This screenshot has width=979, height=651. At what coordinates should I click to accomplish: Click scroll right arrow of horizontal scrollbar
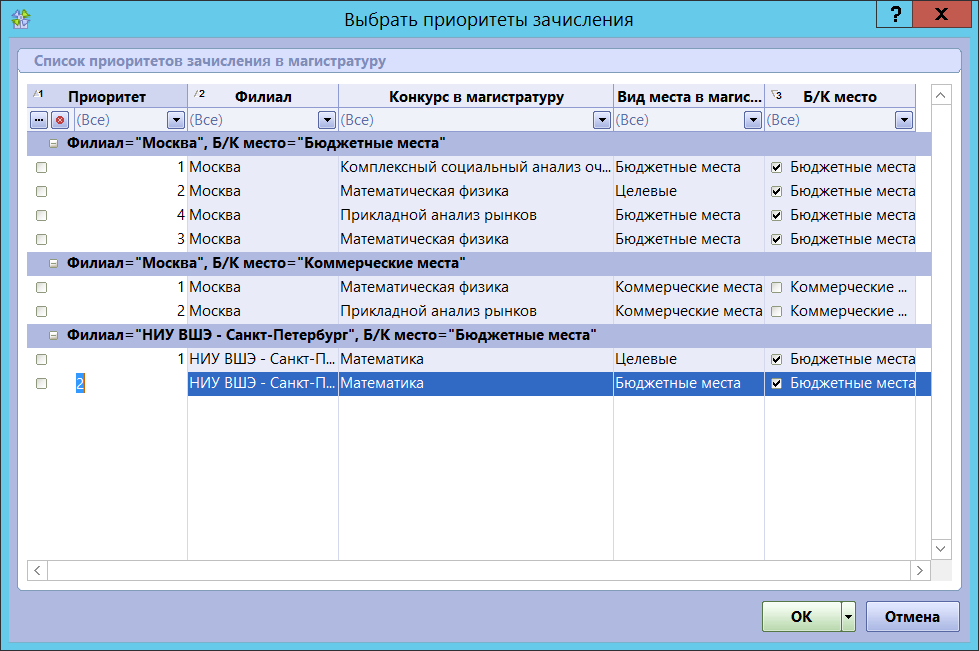click(919, 570)
